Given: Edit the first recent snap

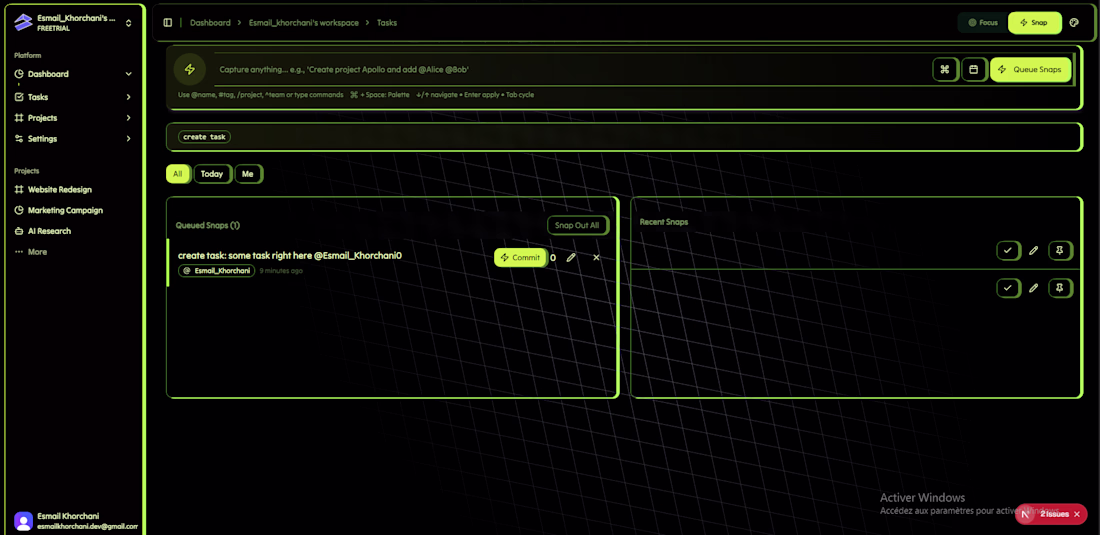Looking at the screenshot, I should tap(1033, 250).
